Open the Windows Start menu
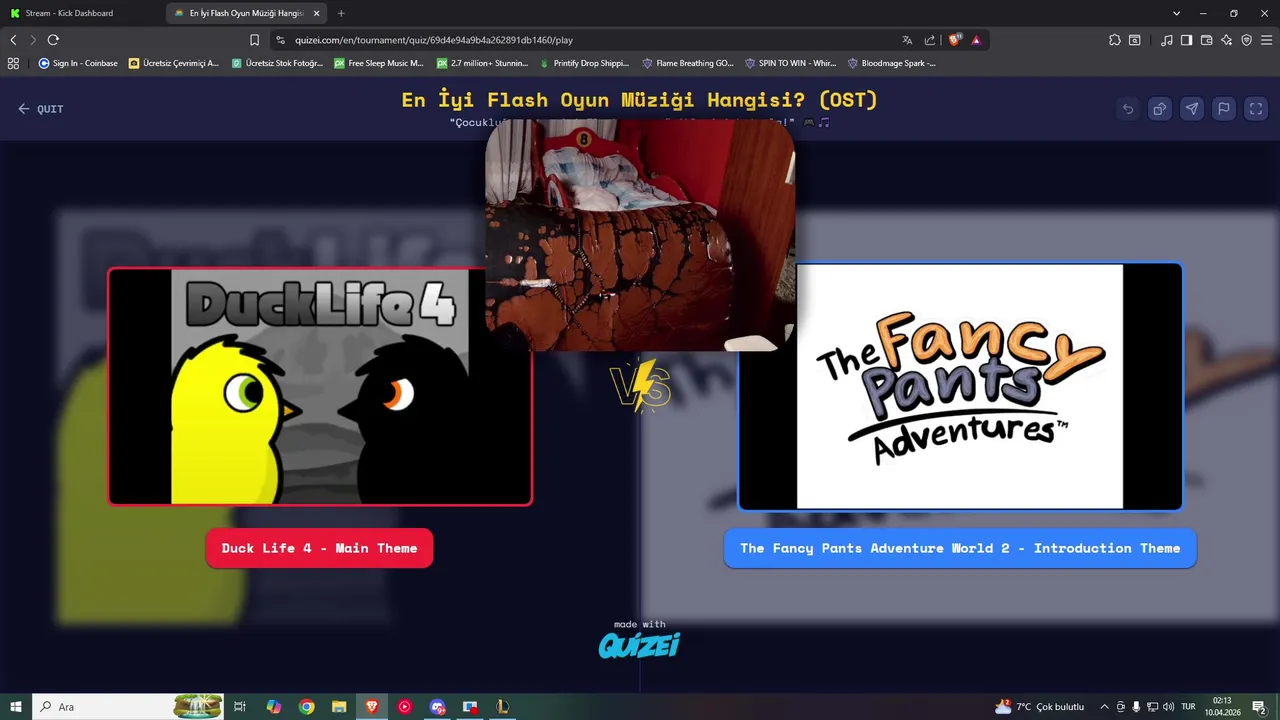This screenshot has height=720, width=1280. (16, 707)
